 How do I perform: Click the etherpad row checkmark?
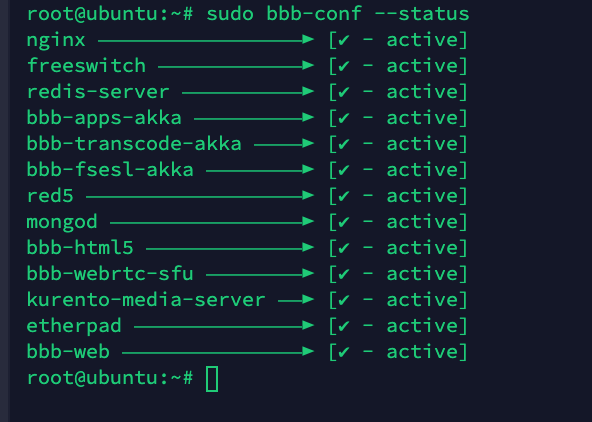343,326
